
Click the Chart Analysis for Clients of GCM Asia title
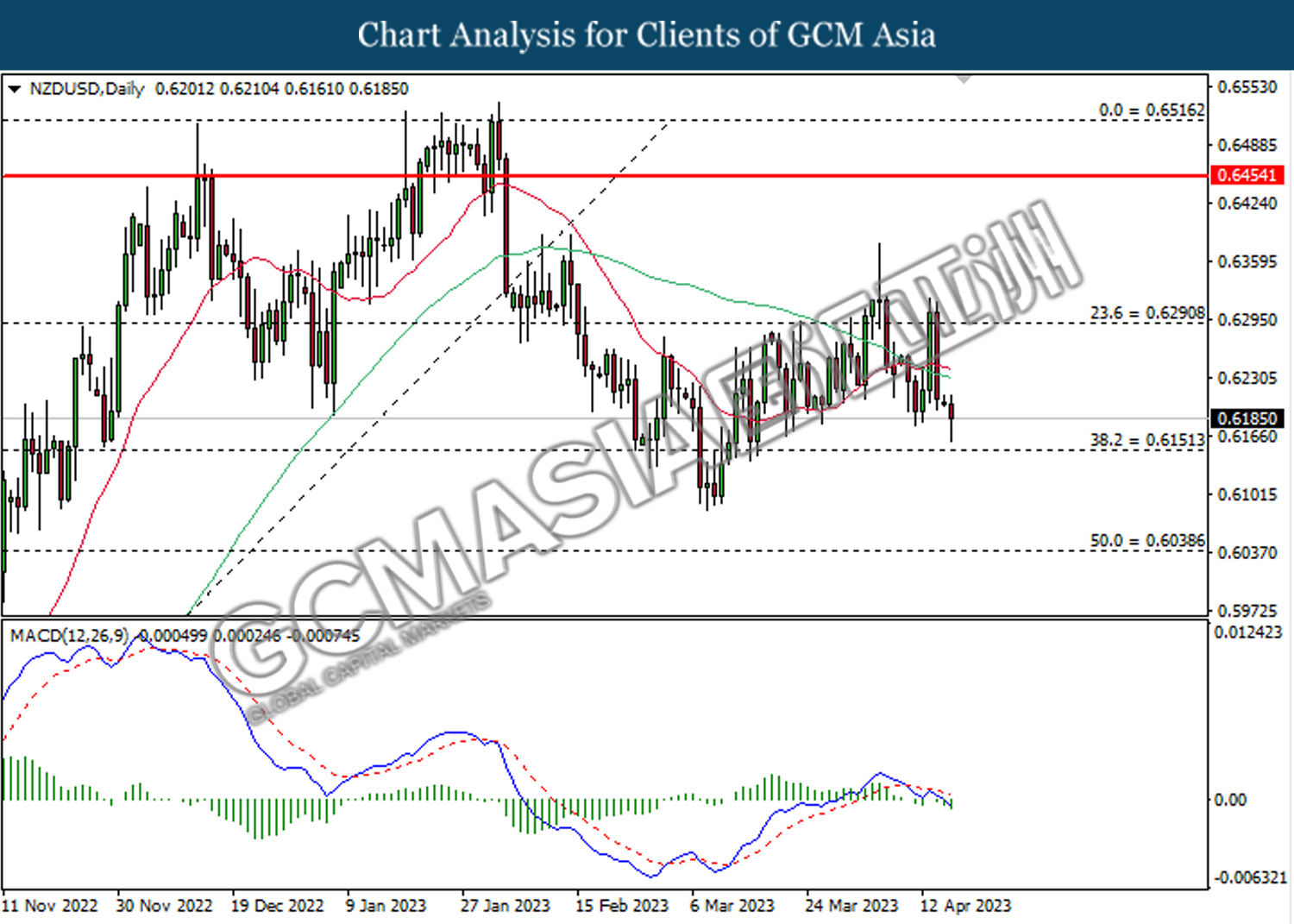pos(647,35)
